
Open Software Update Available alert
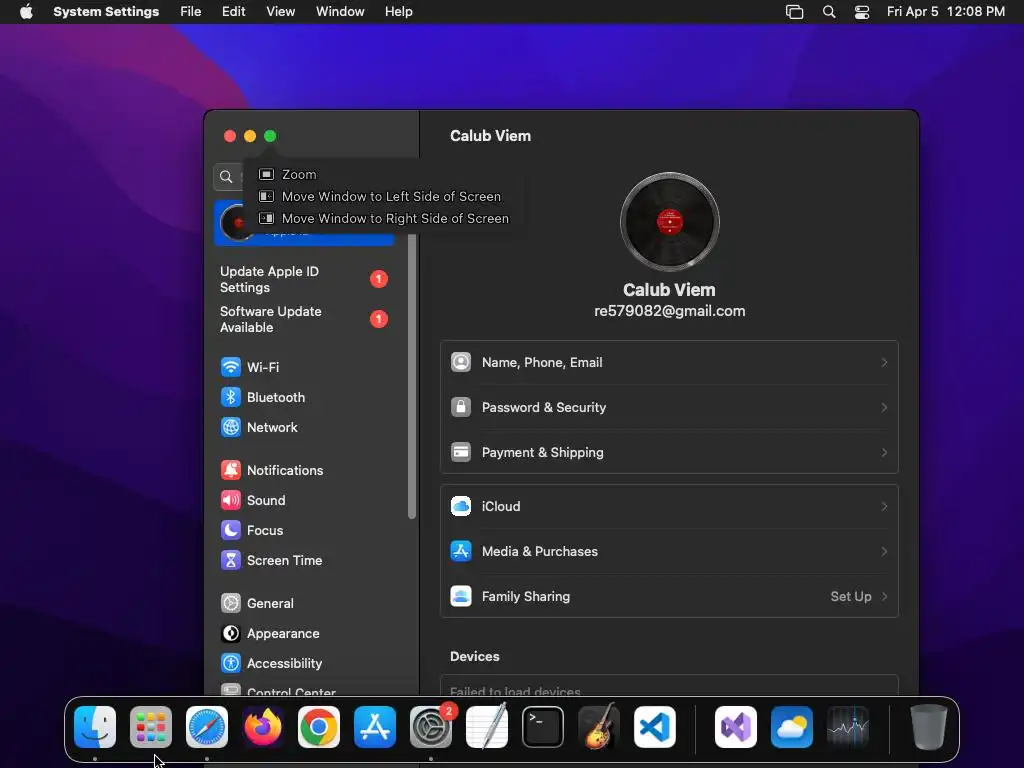click(304, 319)
